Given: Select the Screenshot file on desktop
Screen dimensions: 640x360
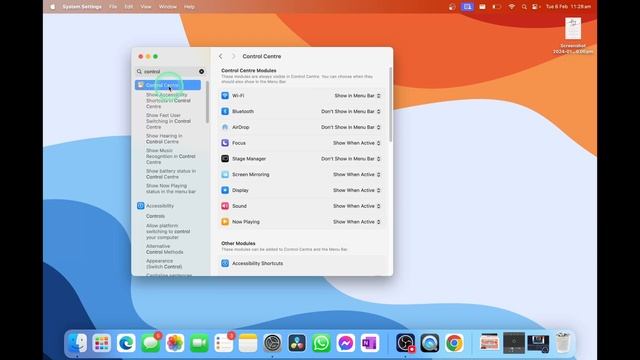Looking at the screenshot, I should (573, 36).
